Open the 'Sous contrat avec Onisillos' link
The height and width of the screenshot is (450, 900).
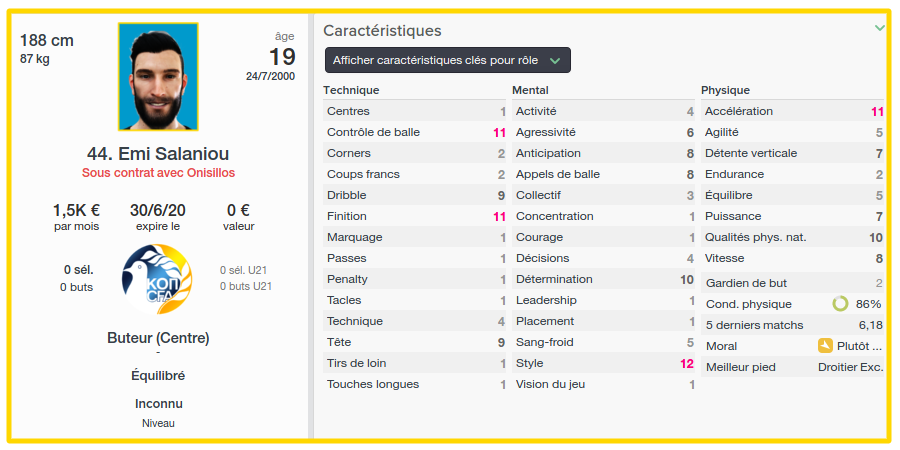[x=158, y=173]
